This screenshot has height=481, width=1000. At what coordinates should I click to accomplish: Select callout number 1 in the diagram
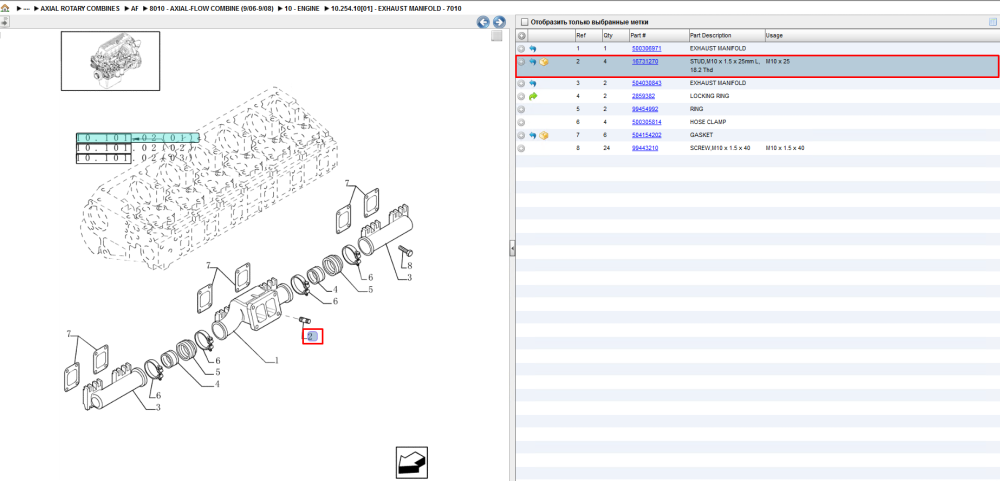(276, 360)
